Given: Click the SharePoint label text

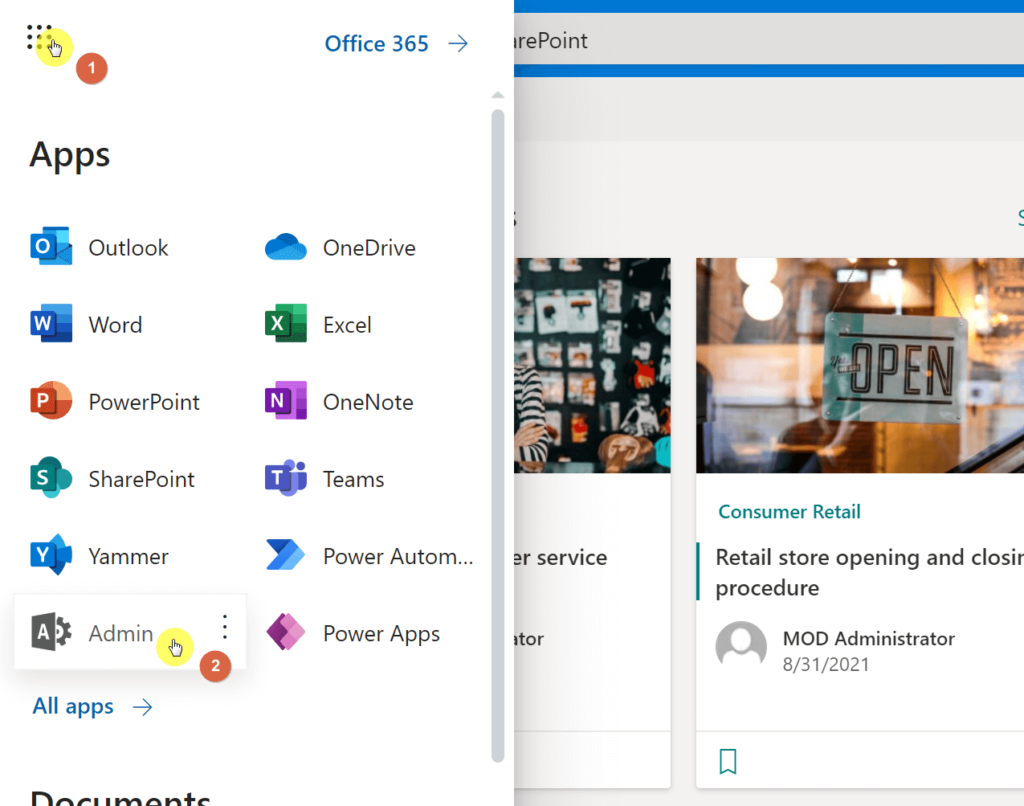Looking at the screenshot, I should [141, 479].
